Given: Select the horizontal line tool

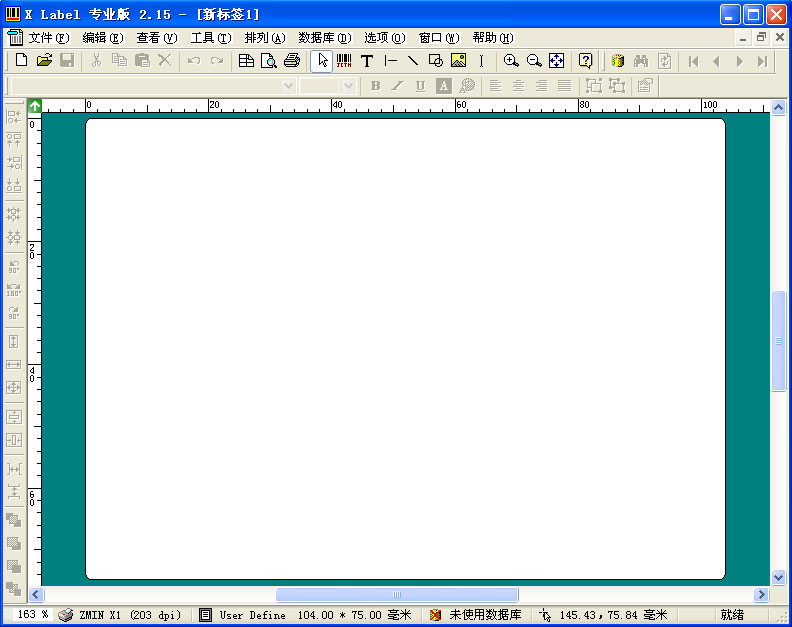Looking at the screenshot, I should click(390, 61).
